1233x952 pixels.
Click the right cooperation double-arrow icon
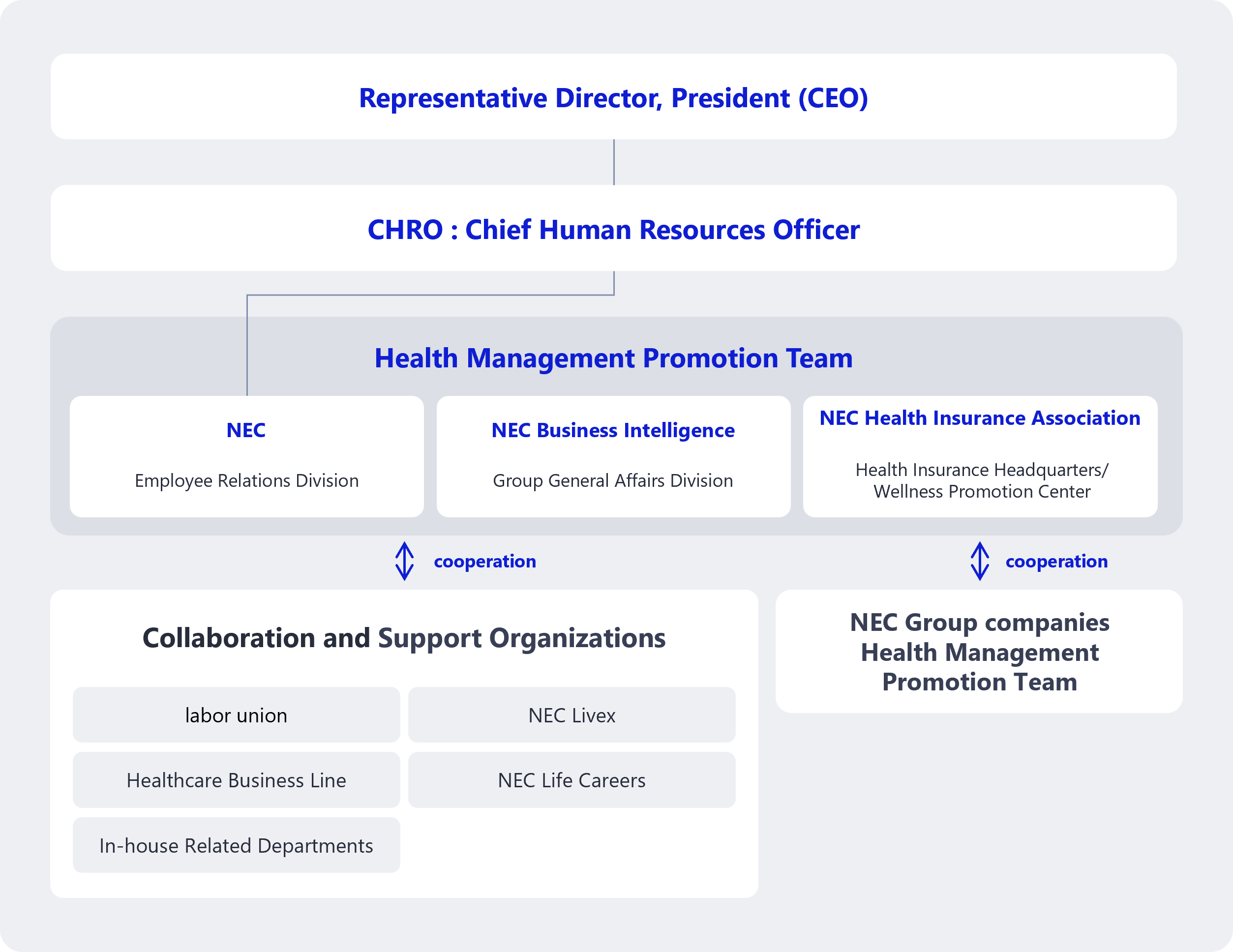980,561
